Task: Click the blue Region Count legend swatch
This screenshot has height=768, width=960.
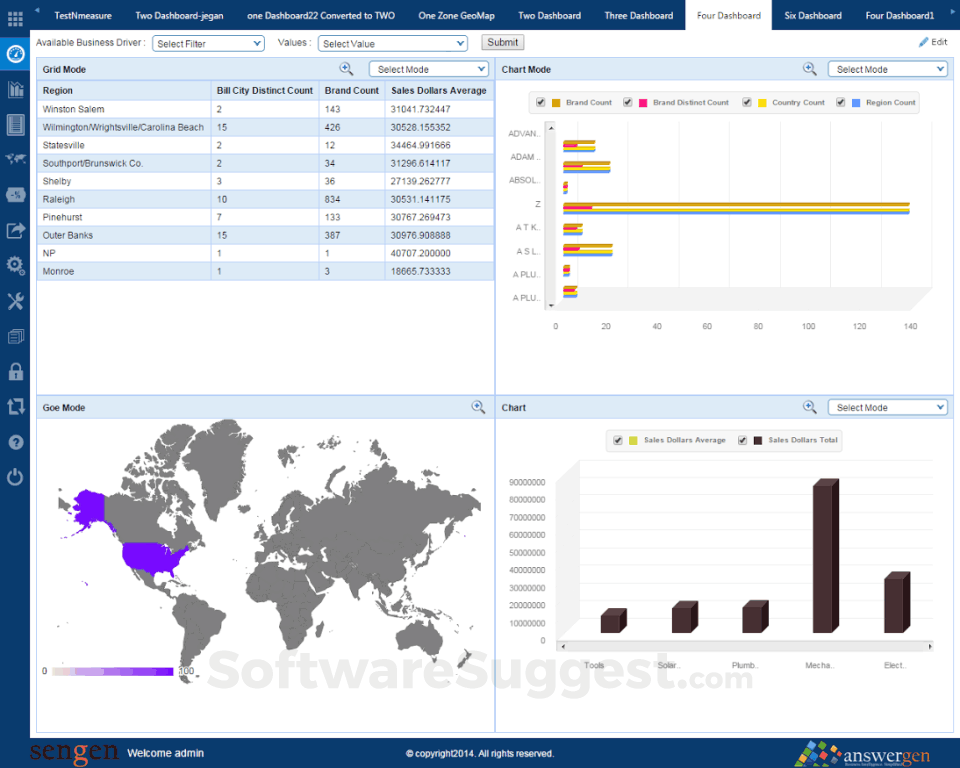Action: pyautogui.click(x=856, y=103)
